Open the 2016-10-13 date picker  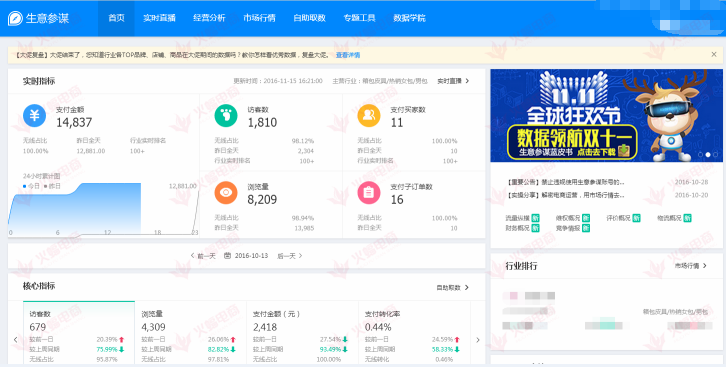[246, 255]
